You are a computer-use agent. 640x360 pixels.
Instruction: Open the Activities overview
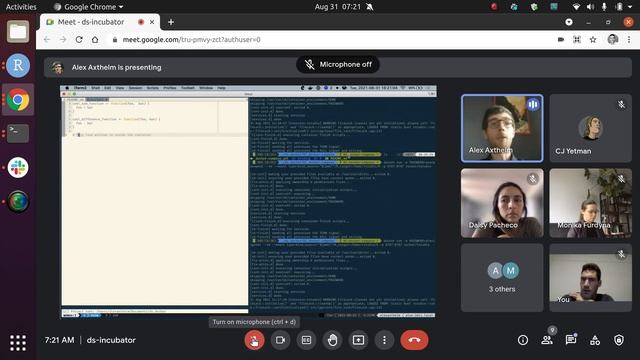21,7
